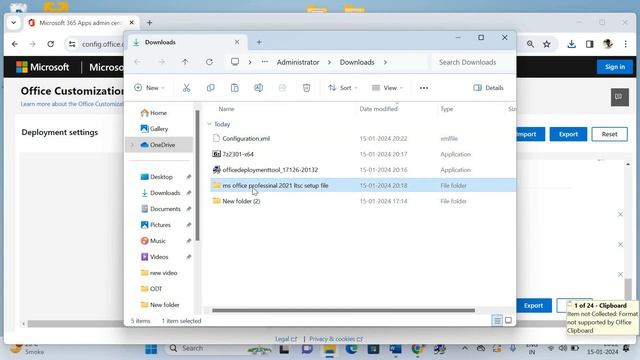
Task: Bookmark page with Chrome star icon
Action: tap(547, 44)
